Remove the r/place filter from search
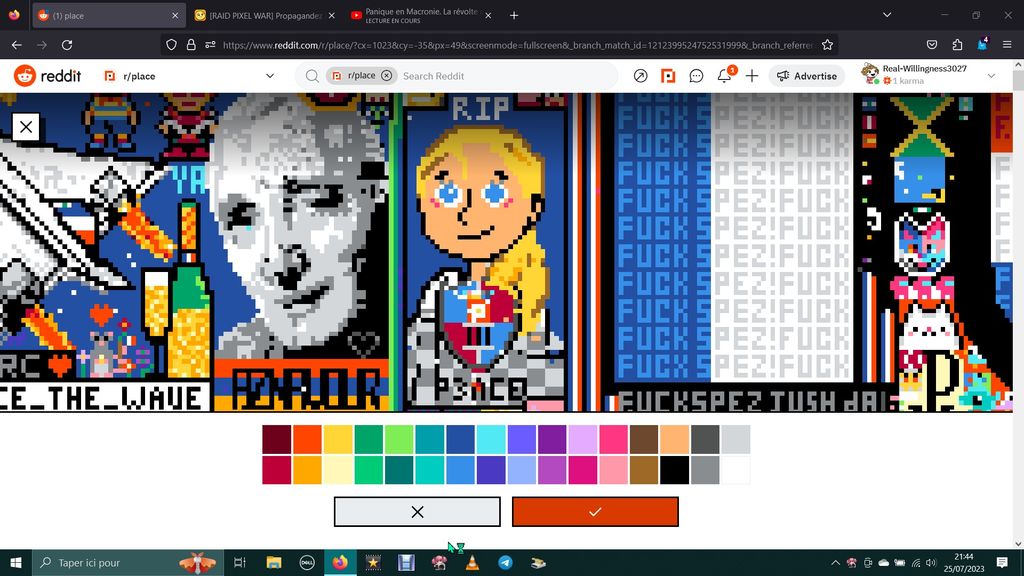 [387, 76]
